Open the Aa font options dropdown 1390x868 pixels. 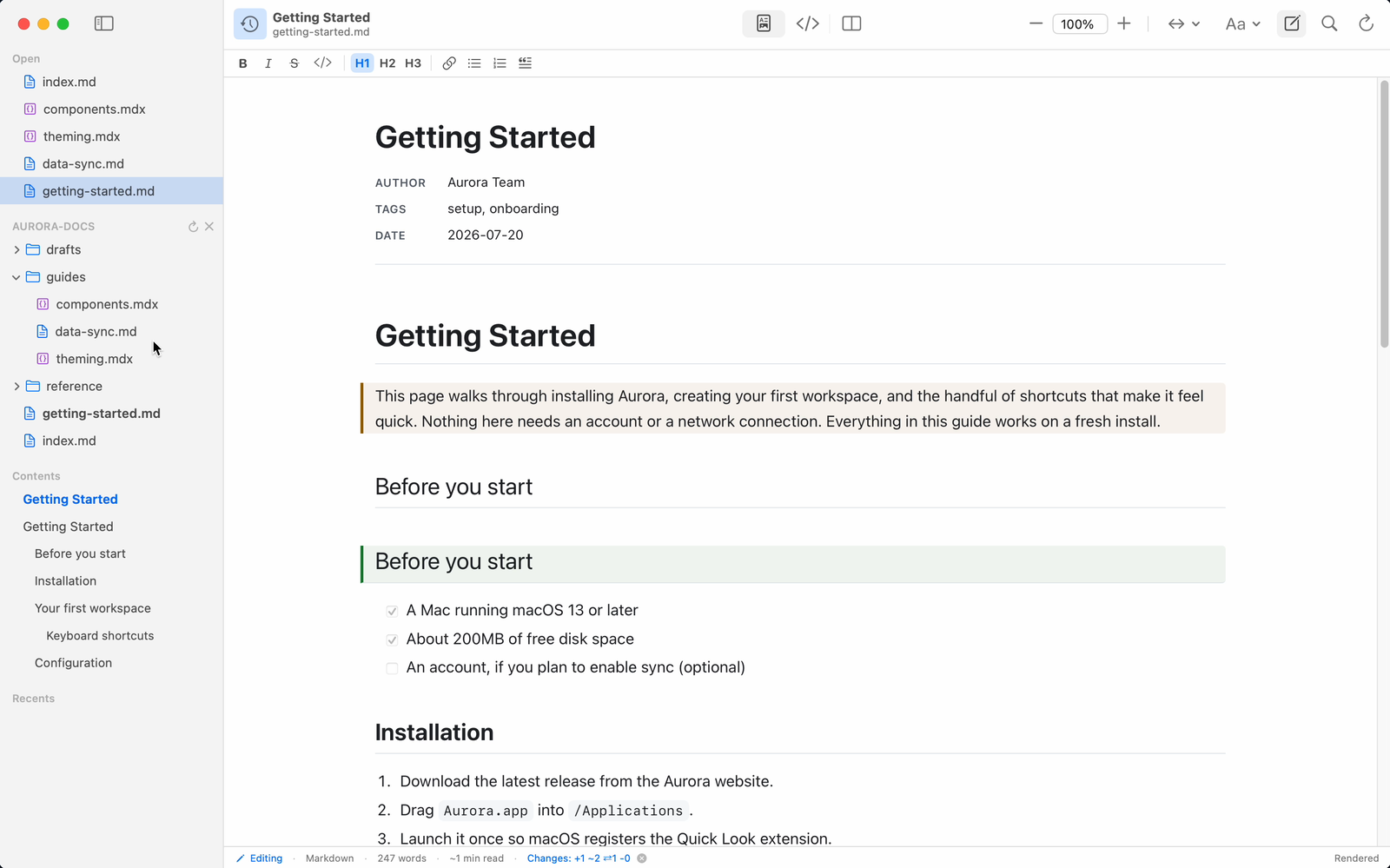pyautogui.click(x=1243, y=23)
